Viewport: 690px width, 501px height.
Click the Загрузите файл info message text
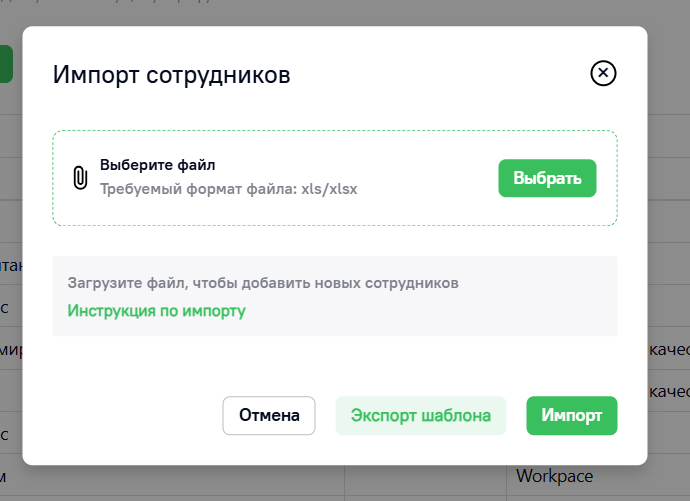(x=263, y=283)
